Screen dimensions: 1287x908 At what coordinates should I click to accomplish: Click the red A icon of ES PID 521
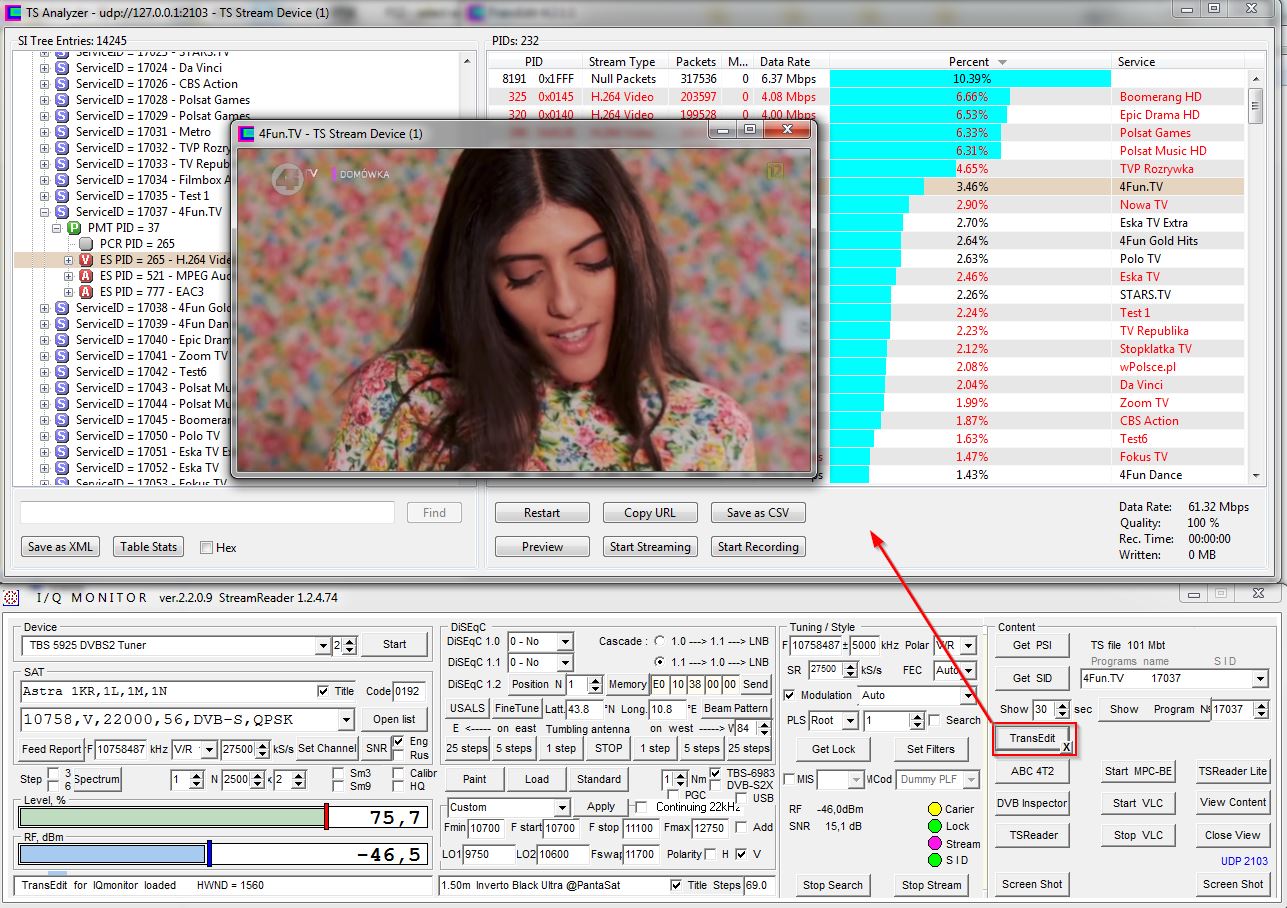(86, 276)
